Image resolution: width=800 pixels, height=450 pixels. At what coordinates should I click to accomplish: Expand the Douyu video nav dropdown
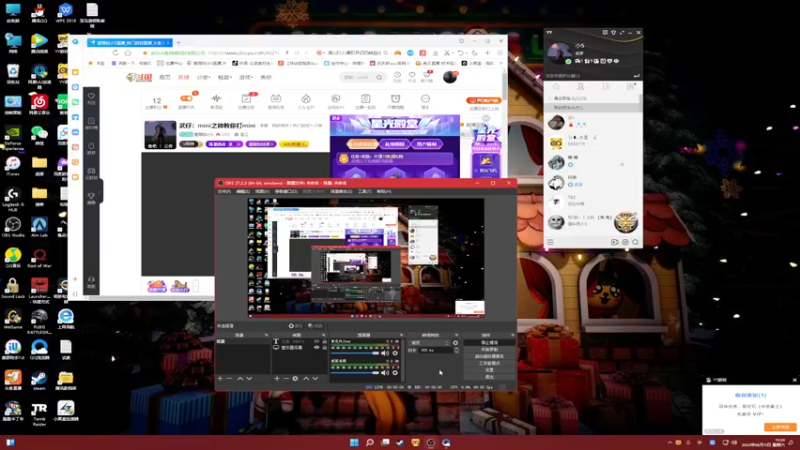pos(225,78)
